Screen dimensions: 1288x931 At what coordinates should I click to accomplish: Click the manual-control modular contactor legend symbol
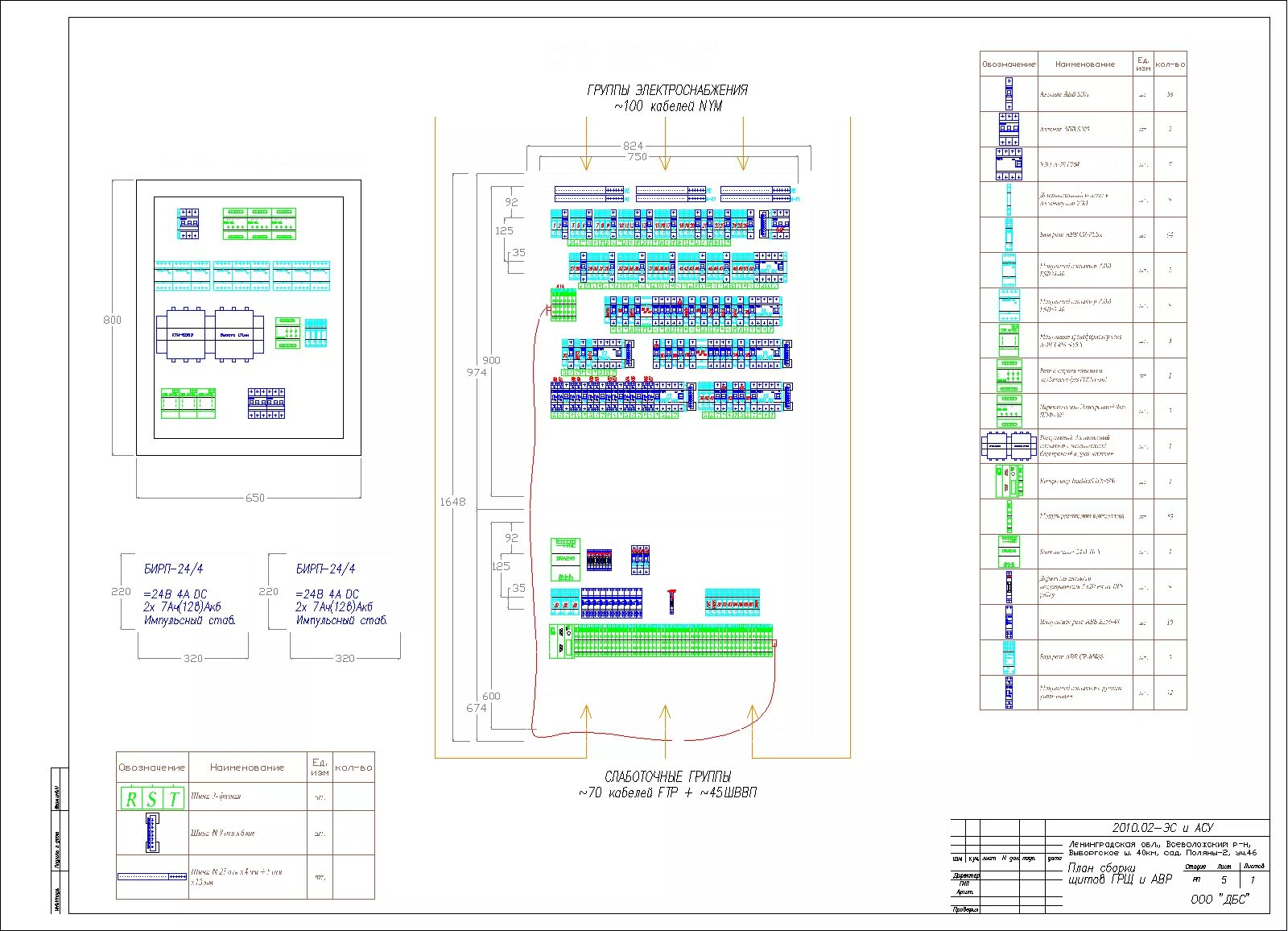[x=1009, y=693]
